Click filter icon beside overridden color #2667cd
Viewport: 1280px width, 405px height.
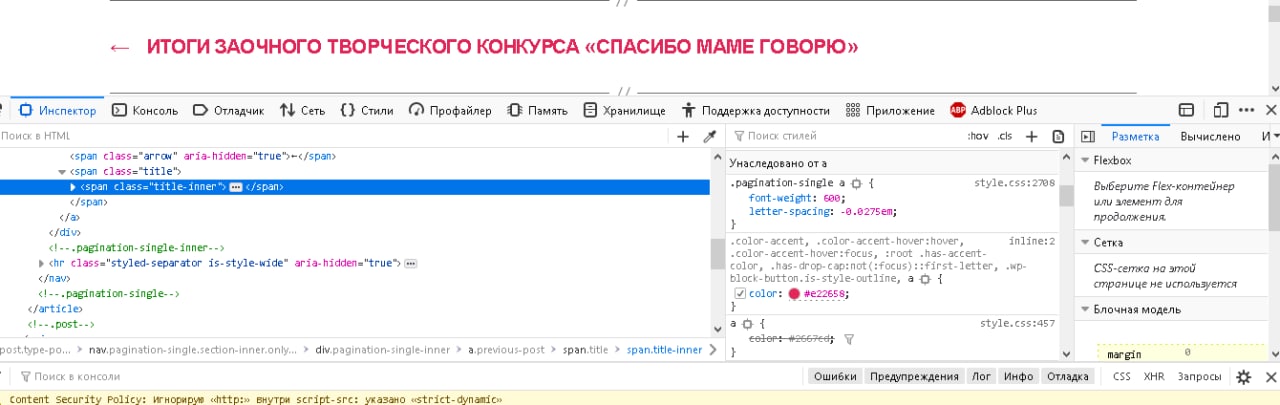tap(849, 339)
